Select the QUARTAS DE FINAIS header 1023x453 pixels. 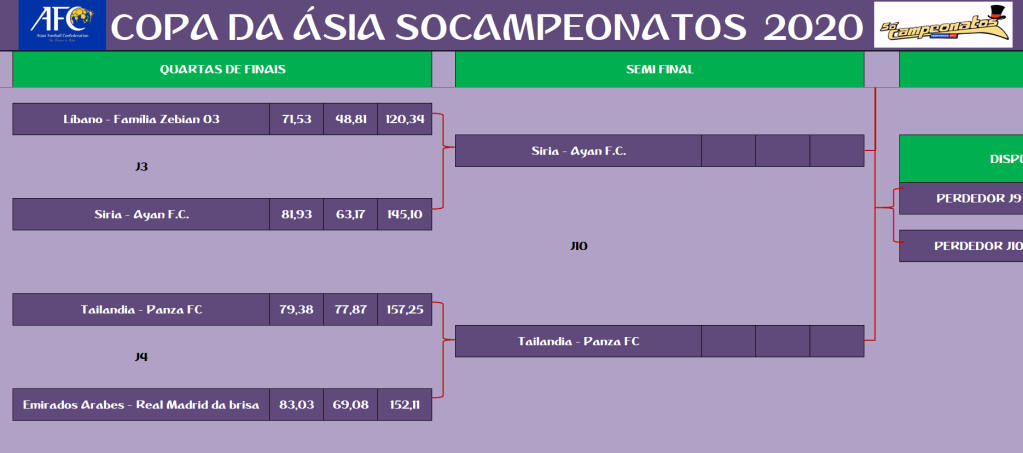(222, 70)
